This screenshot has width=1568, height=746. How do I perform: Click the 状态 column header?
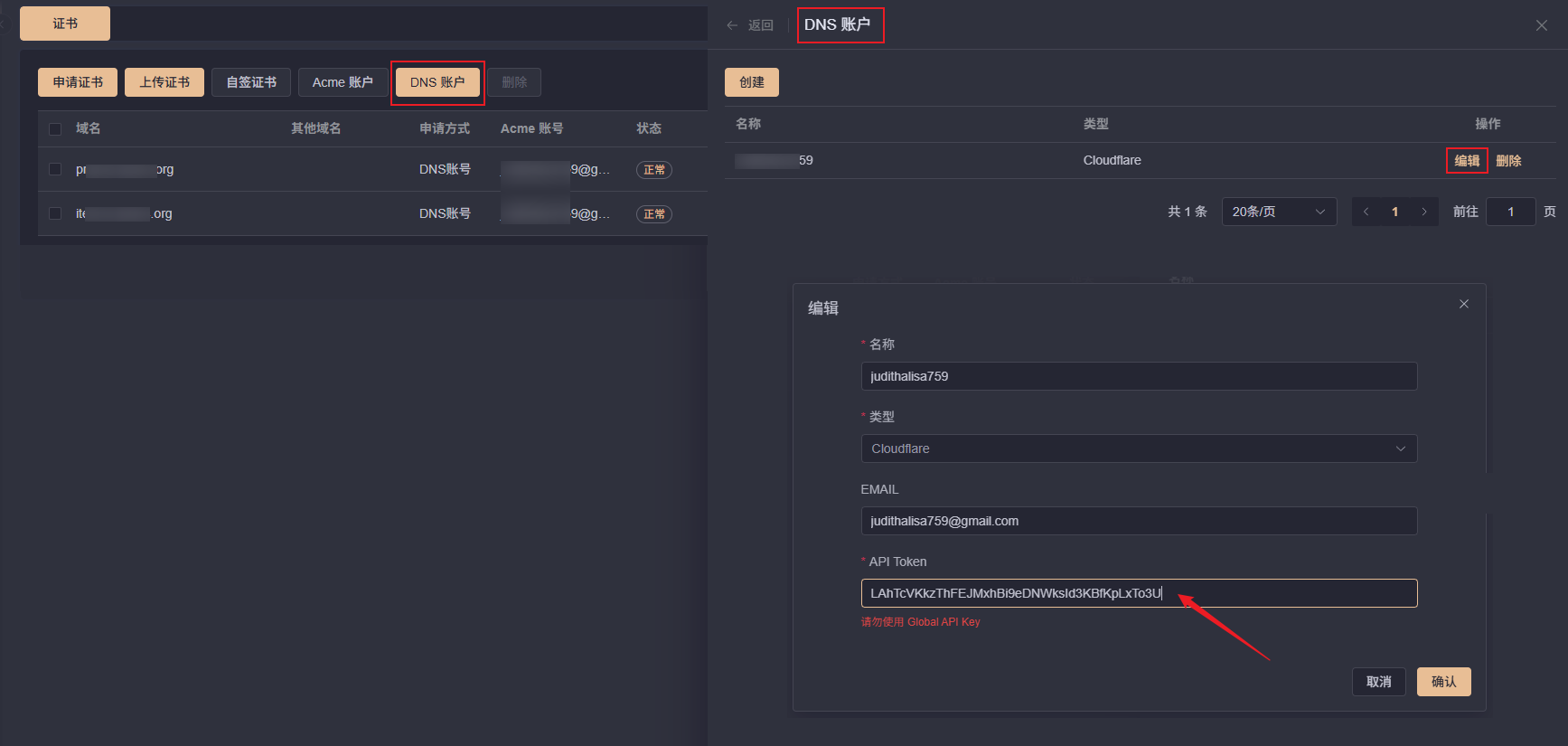[x=649, y=128]
